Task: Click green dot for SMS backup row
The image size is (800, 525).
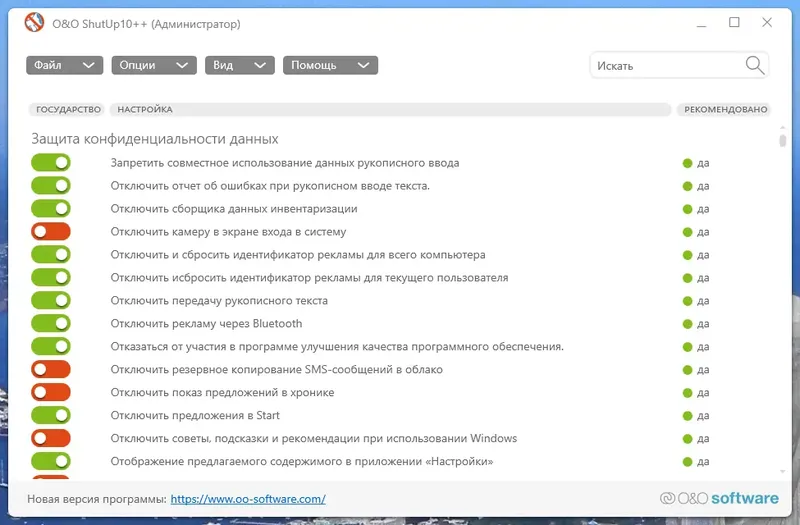Action: tap(687, 369)
